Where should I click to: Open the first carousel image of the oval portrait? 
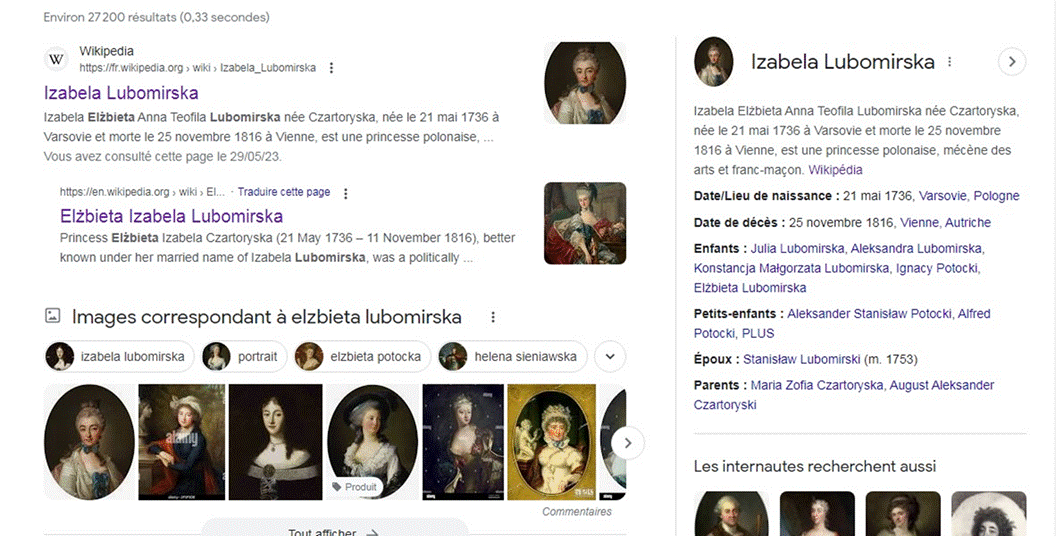click(89, 442)
